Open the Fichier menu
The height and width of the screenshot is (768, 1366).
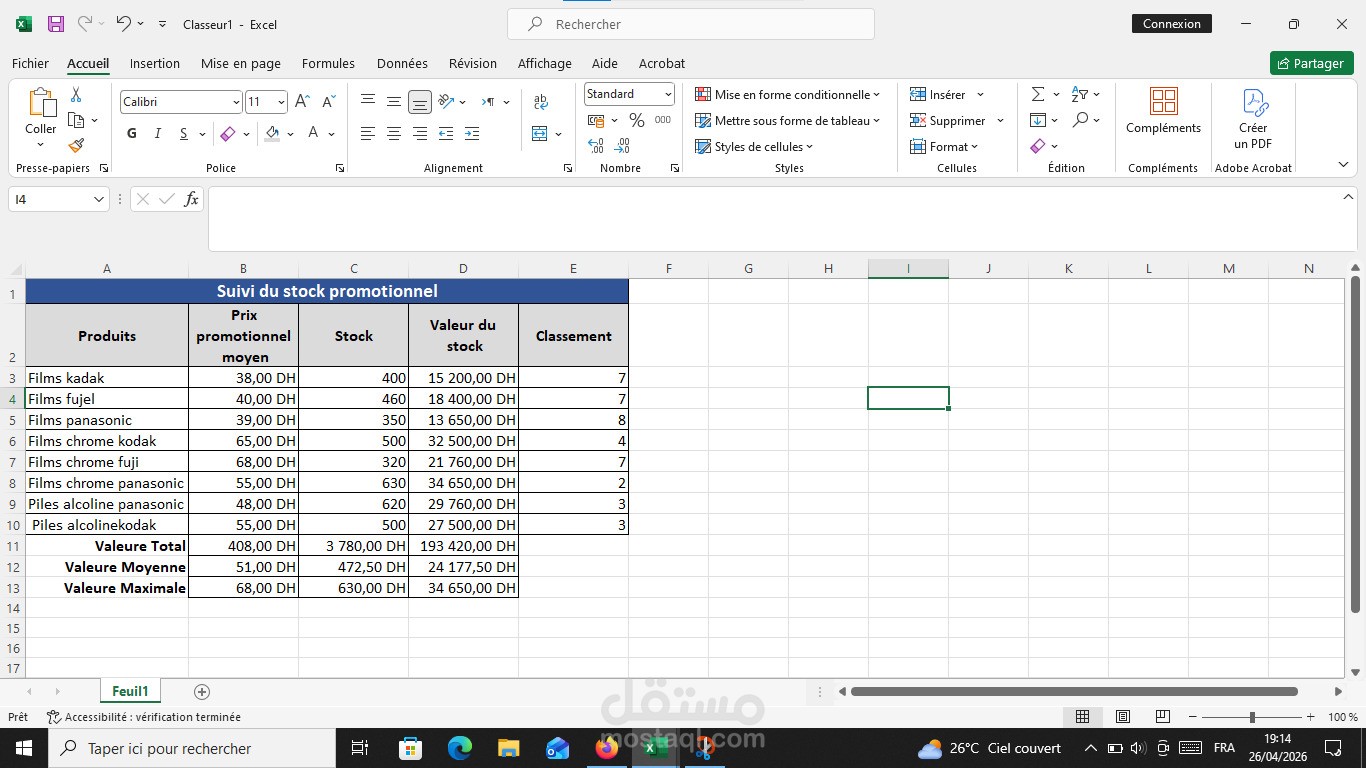(x=30, y=63)
